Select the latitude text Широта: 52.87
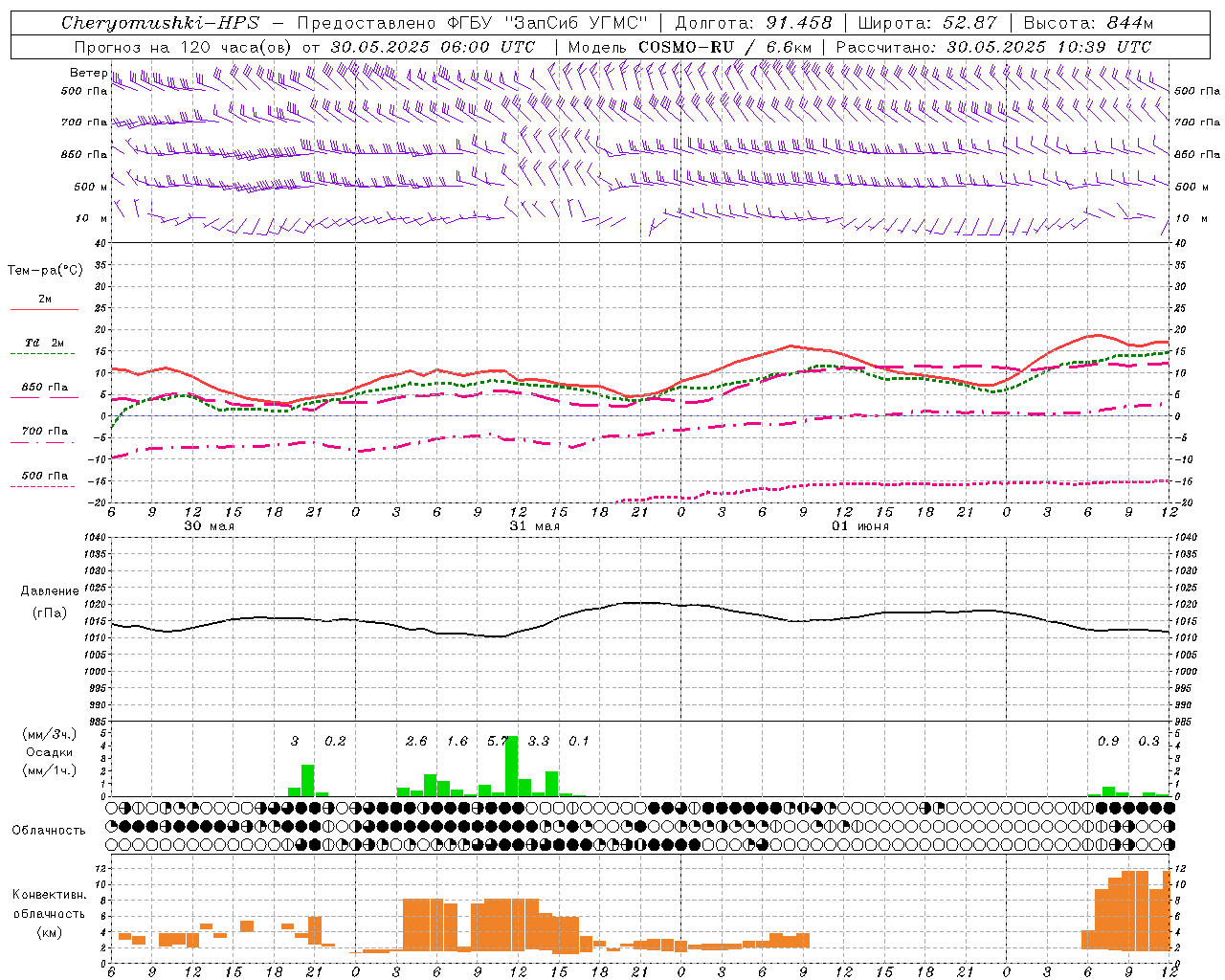1225x980 pixels. [x=927, y=23]
